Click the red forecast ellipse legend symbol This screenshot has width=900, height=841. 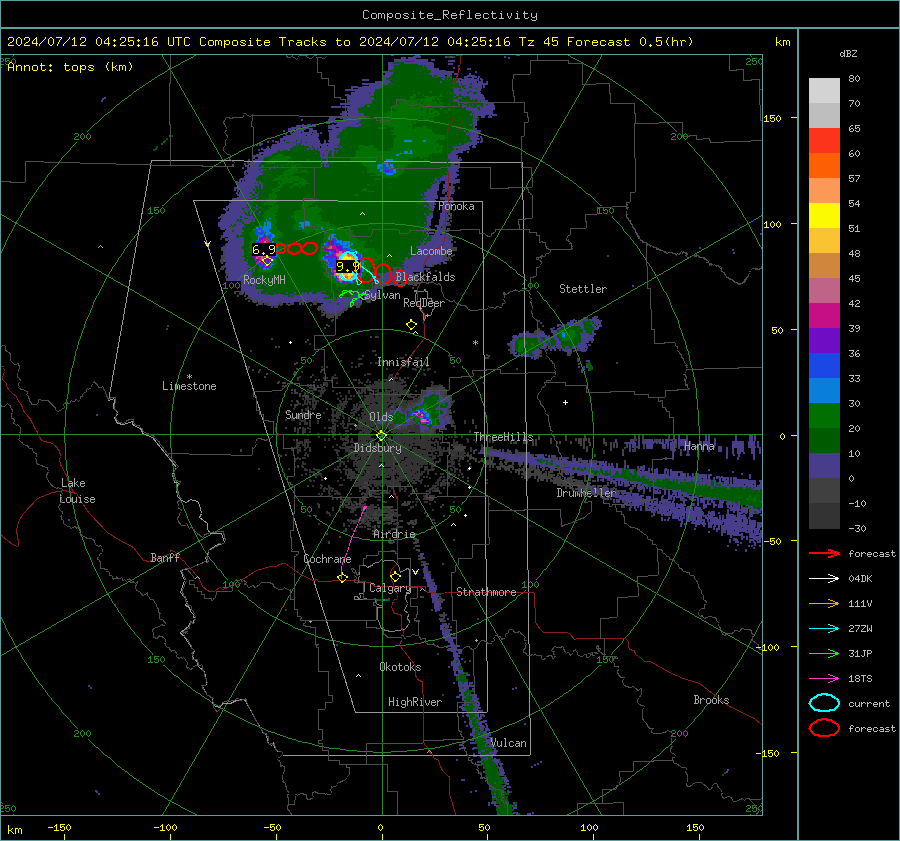[x=824, y=728]
